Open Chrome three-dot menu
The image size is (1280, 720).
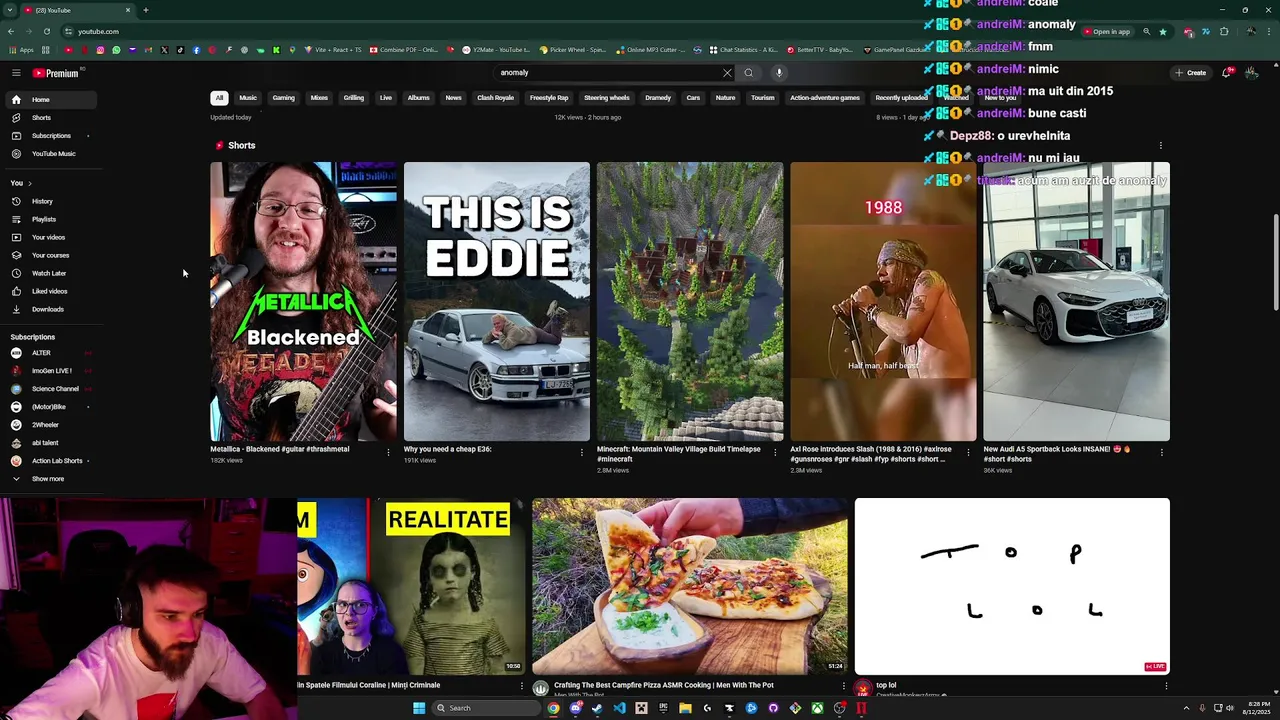1268,32
